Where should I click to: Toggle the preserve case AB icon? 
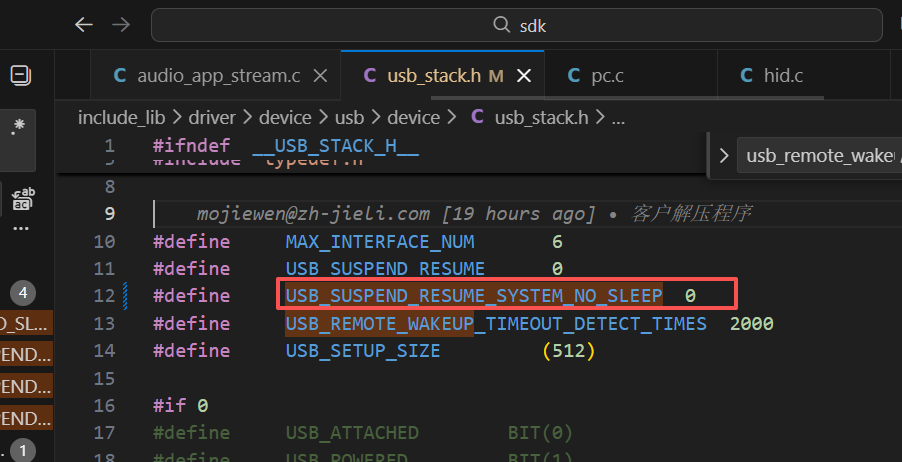coord(24,198)
